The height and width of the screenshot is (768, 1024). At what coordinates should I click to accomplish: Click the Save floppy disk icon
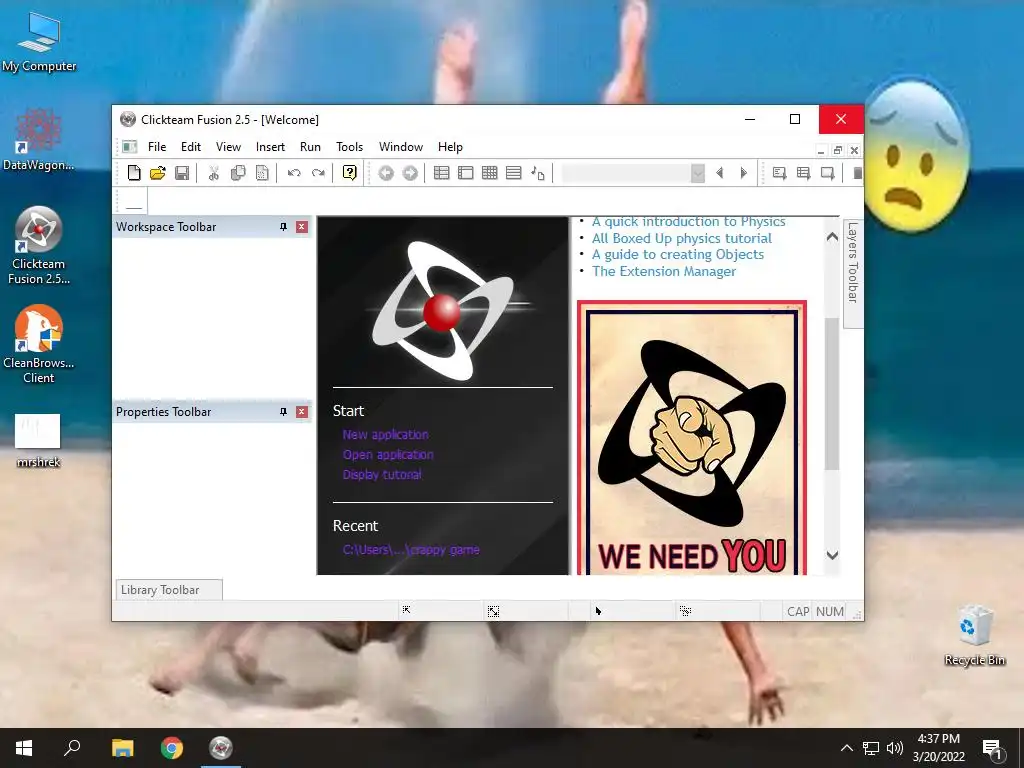tap(182, 173)
